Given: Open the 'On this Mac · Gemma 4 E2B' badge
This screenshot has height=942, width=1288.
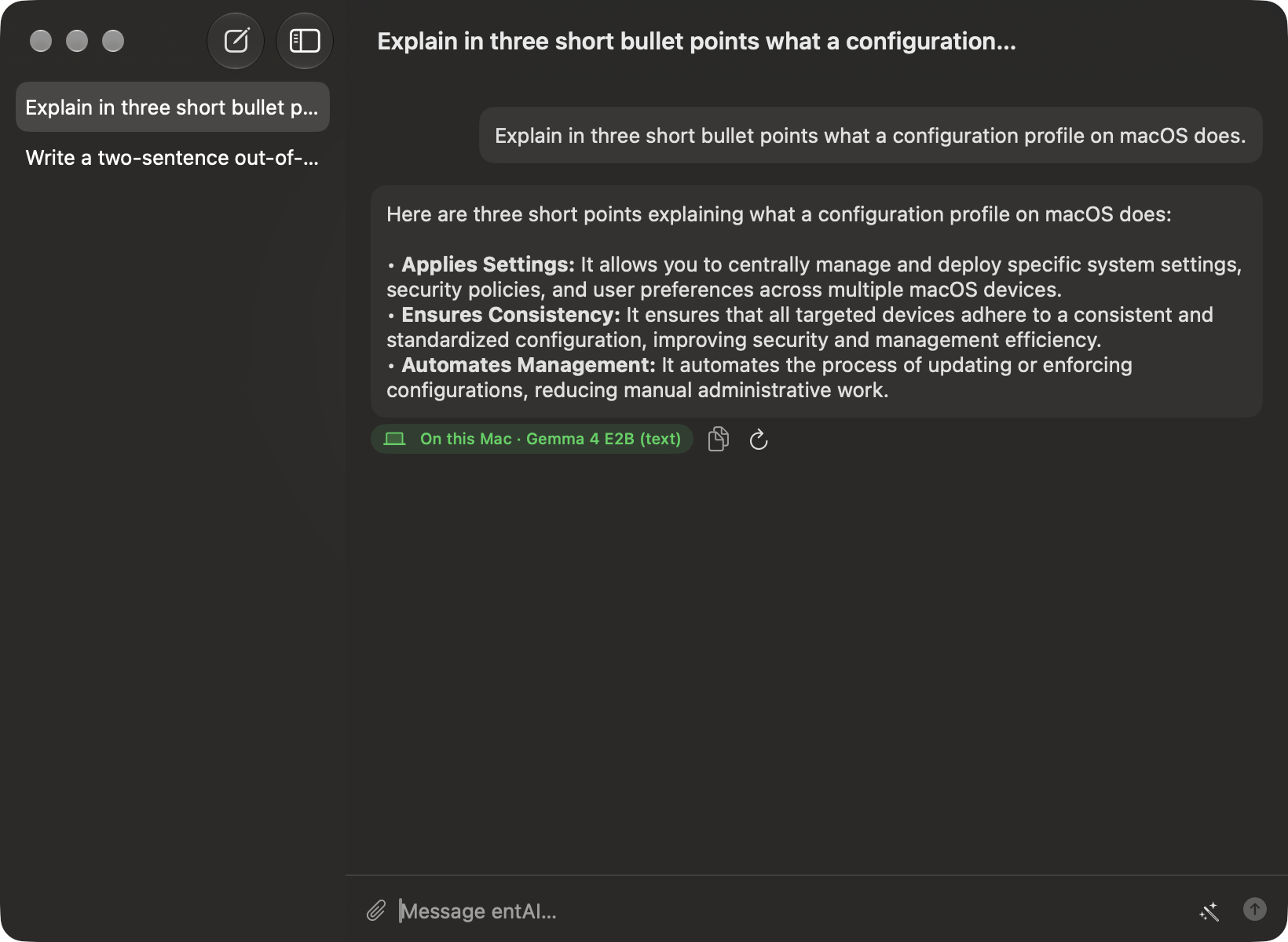Looking at the screenshot, I should point(532,439).
